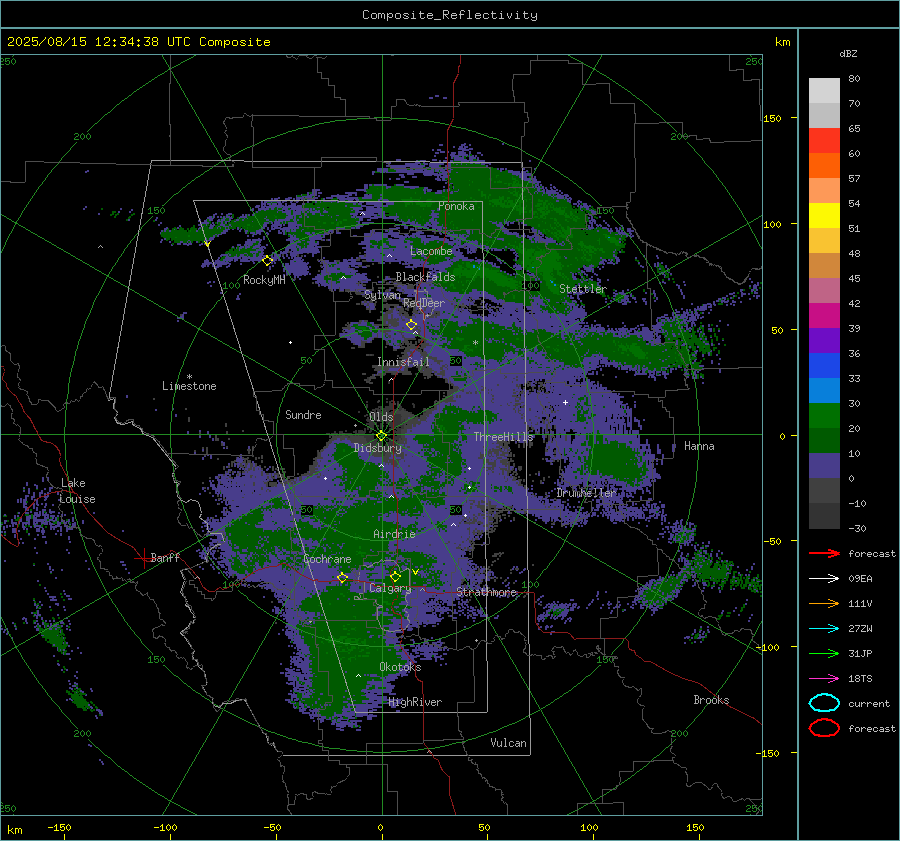Screen dimensions: 900x841
Task: Select the green 30 dBZ color swatch
Action: [824, 416]
